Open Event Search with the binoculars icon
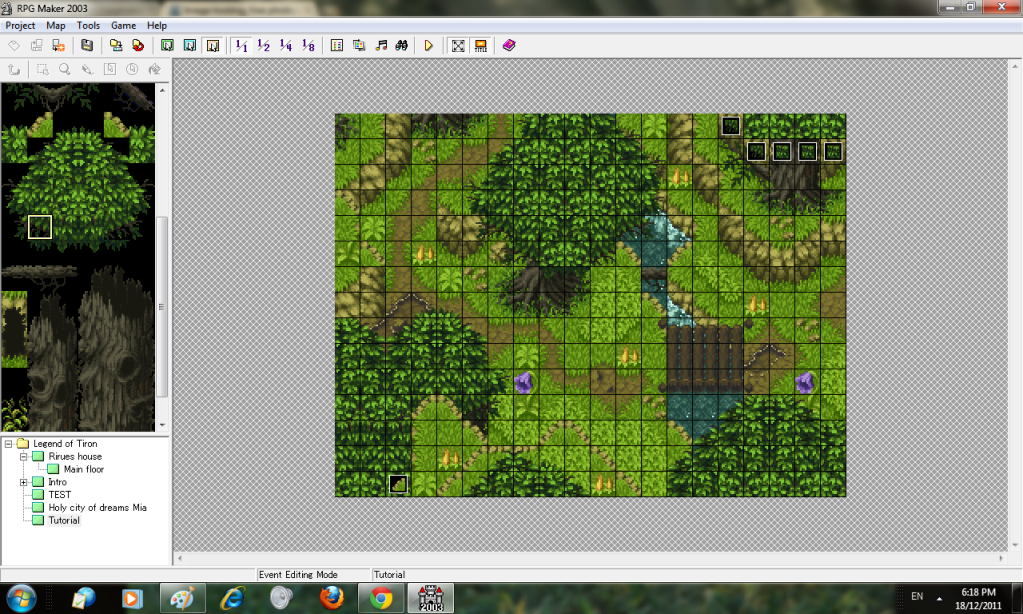The height and width of the screenshot is (614, 1023). 402,45
